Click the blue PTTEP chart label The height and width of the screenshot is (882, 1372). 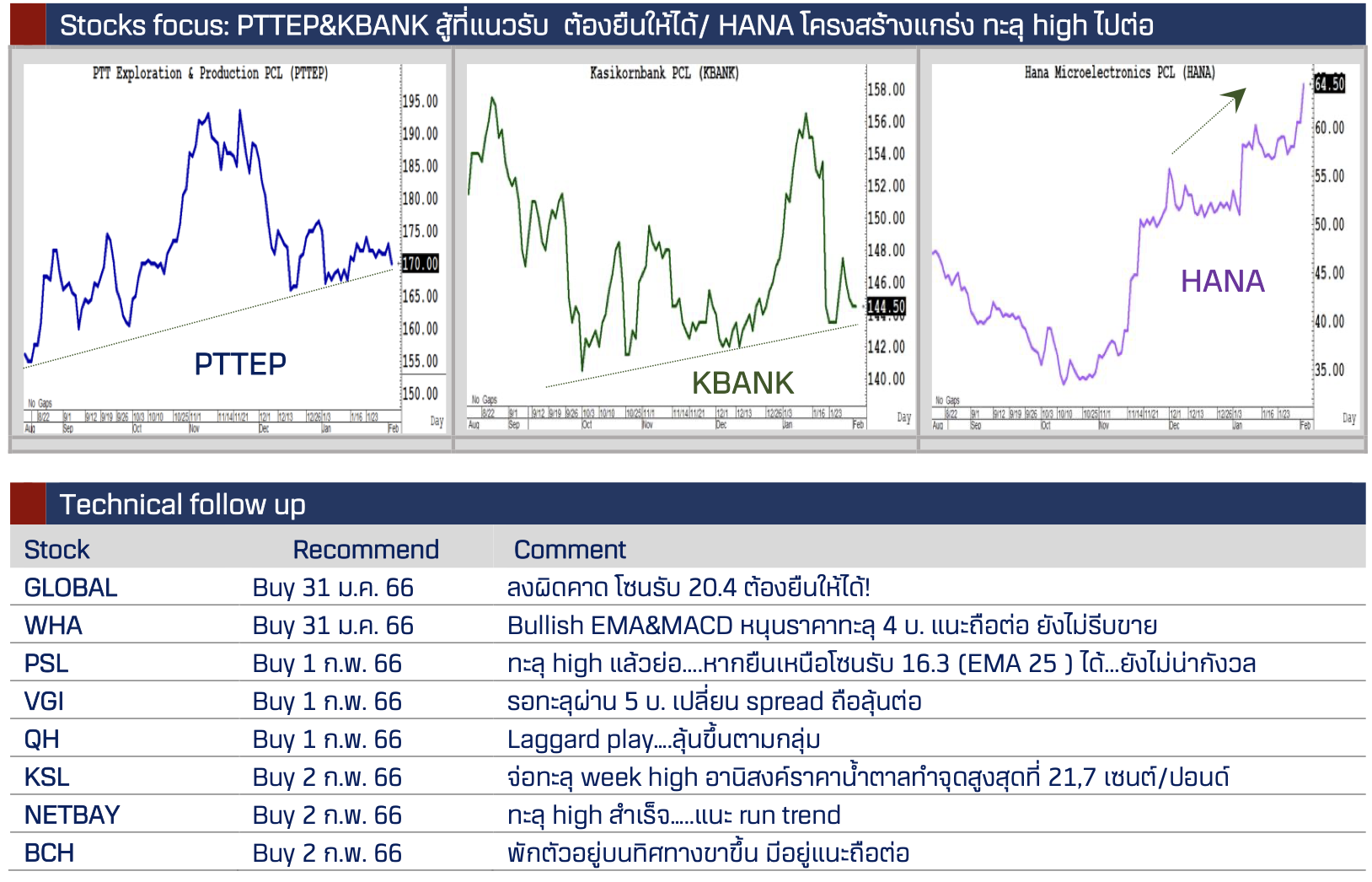(x=240, y=364)
